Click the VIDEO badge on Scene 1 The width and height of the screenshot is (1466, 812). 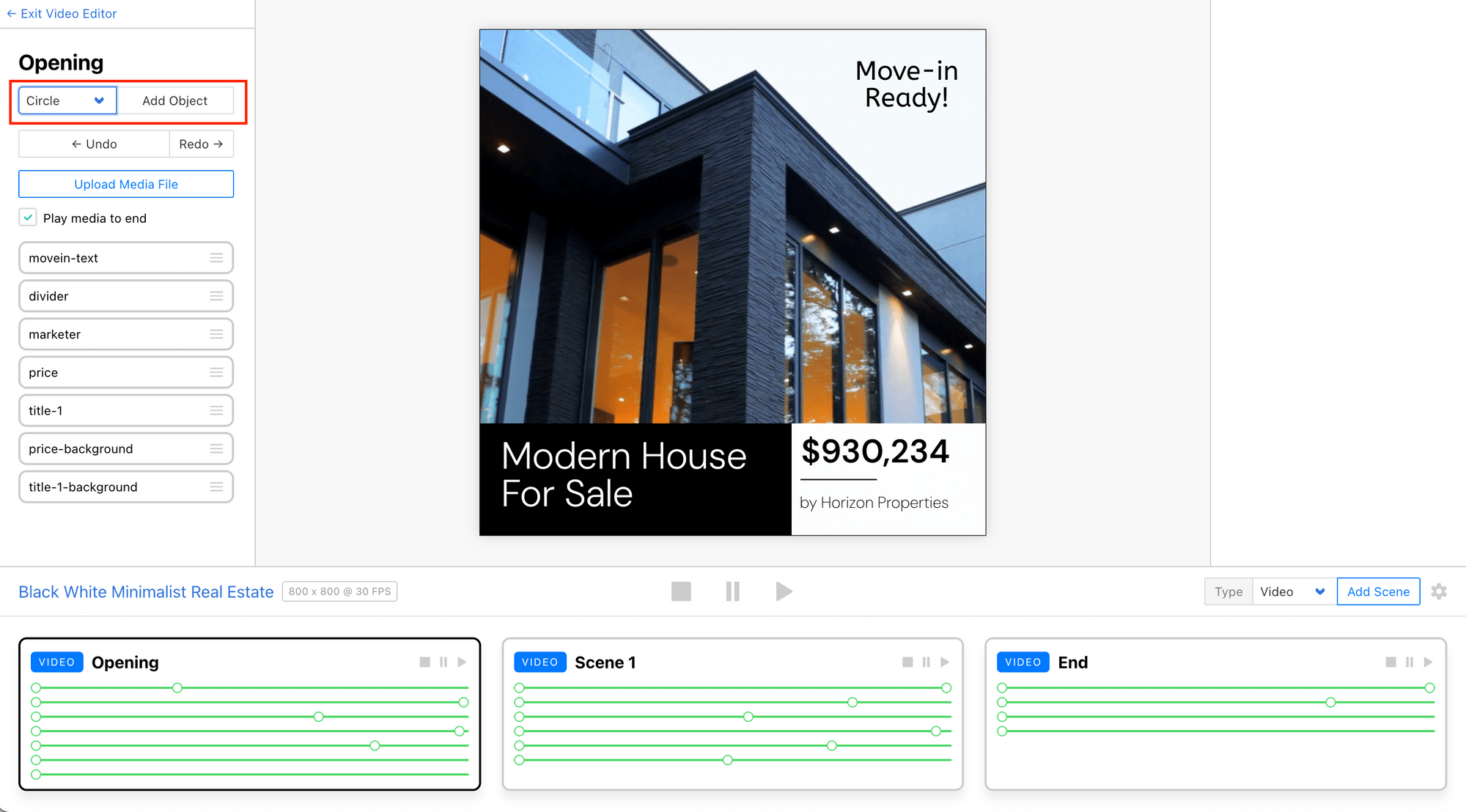coord(539,662)
